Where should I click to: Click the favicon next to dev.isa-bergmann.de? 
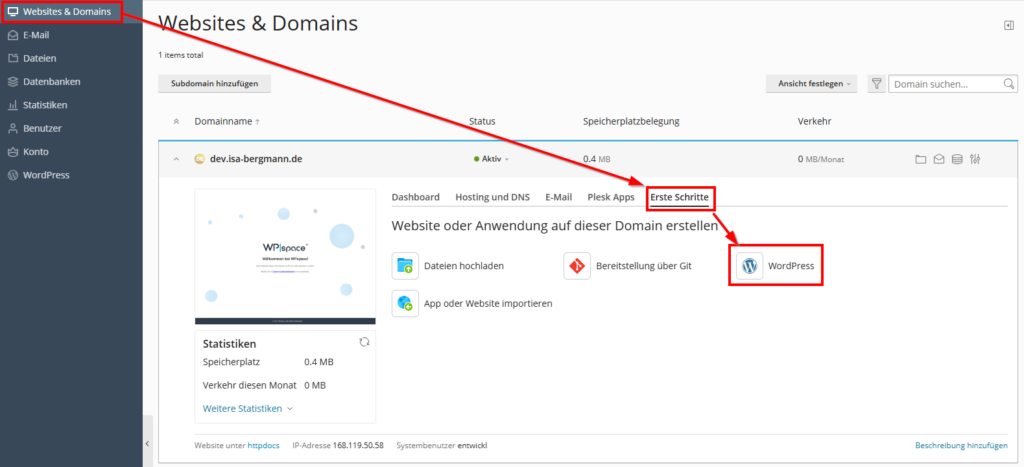click(x=200, y=159)
